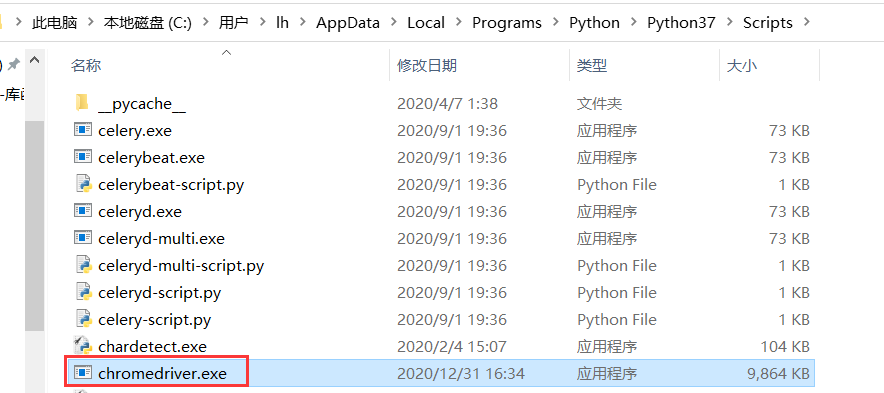Click the navigation pane scrollbar thumb
The height and width of the screenshot is (393, 884).
[x=34, y=226]
